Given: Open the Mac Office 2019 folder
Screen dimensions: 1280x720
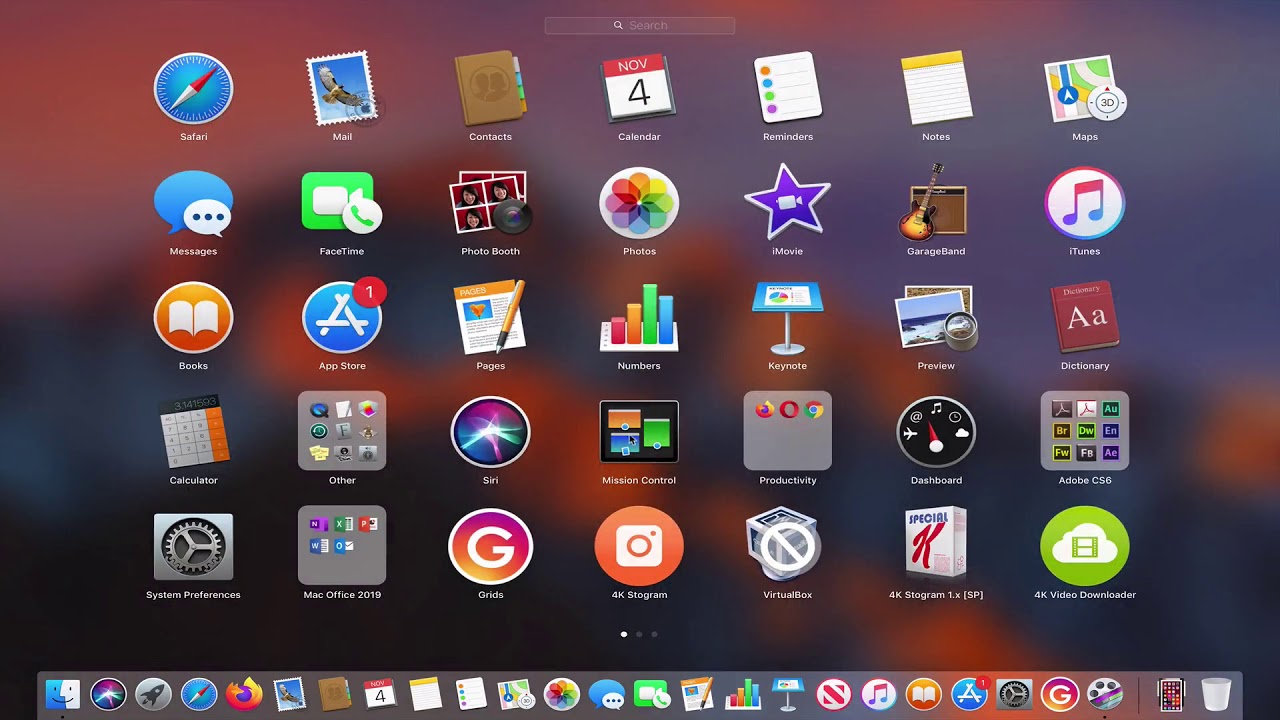Looking at the screenshot, I should pos(342,547).
